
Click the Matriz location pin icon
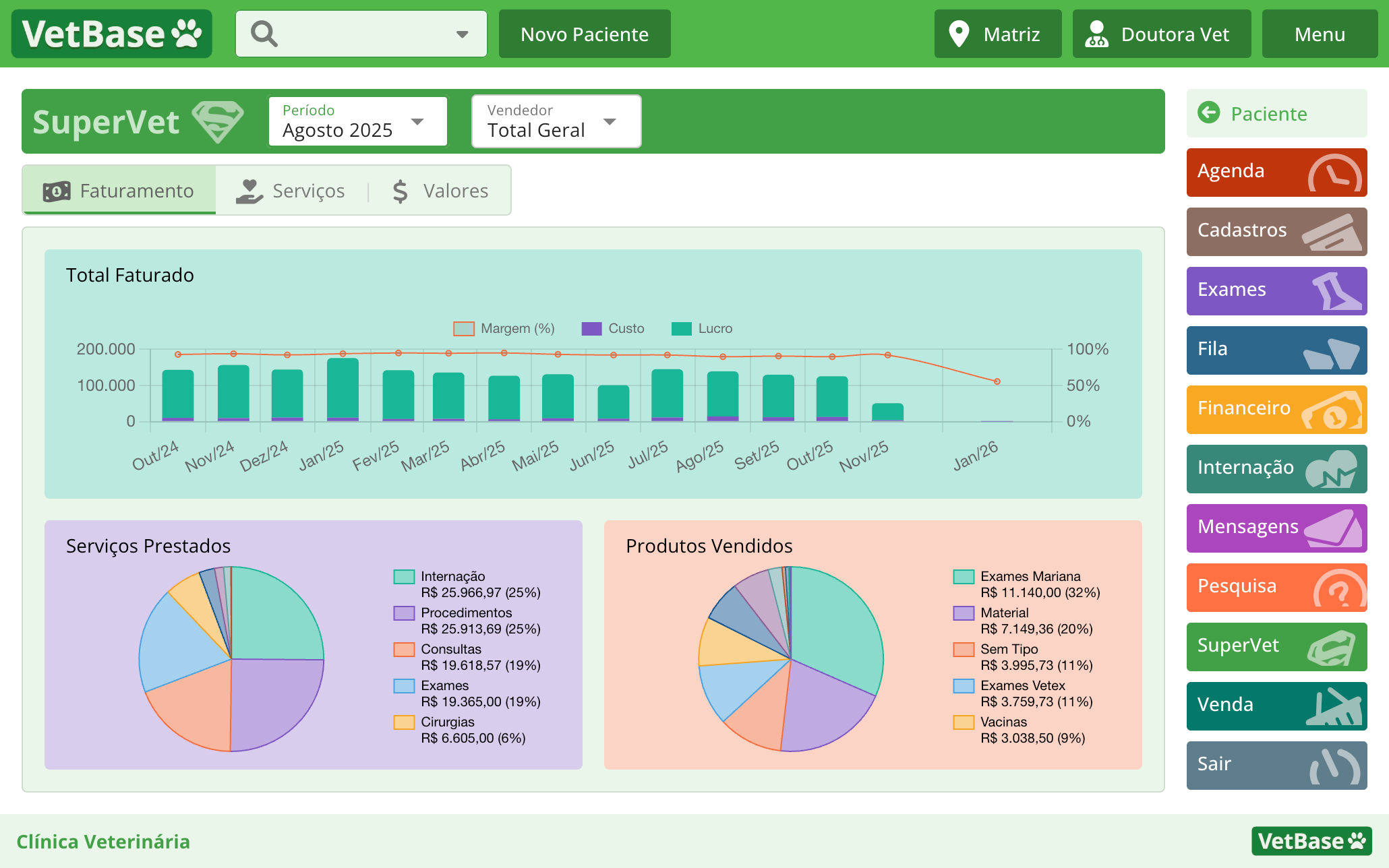pyautogui.click(x=960, y=33)
